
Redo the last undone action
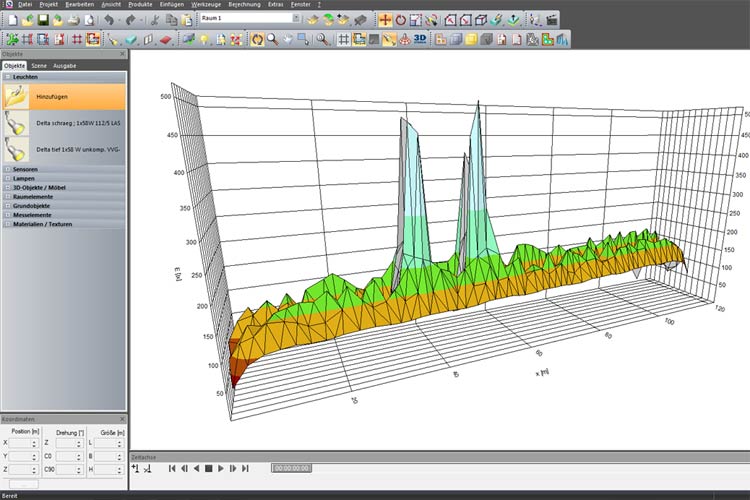130,20
